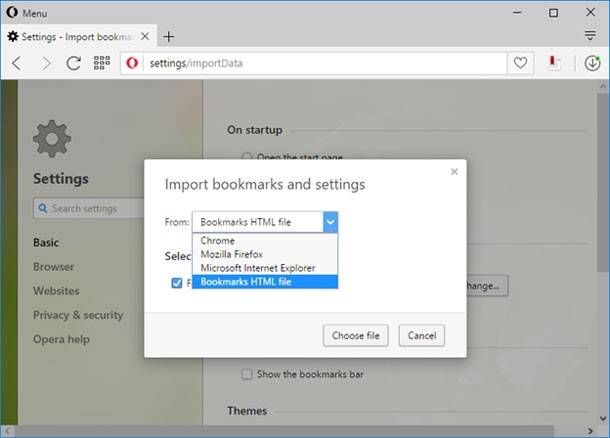Select Microsoft Internet Explorer option
This screenshot has width=610, height=438.
pyautogui.click(x=265, y=268)
